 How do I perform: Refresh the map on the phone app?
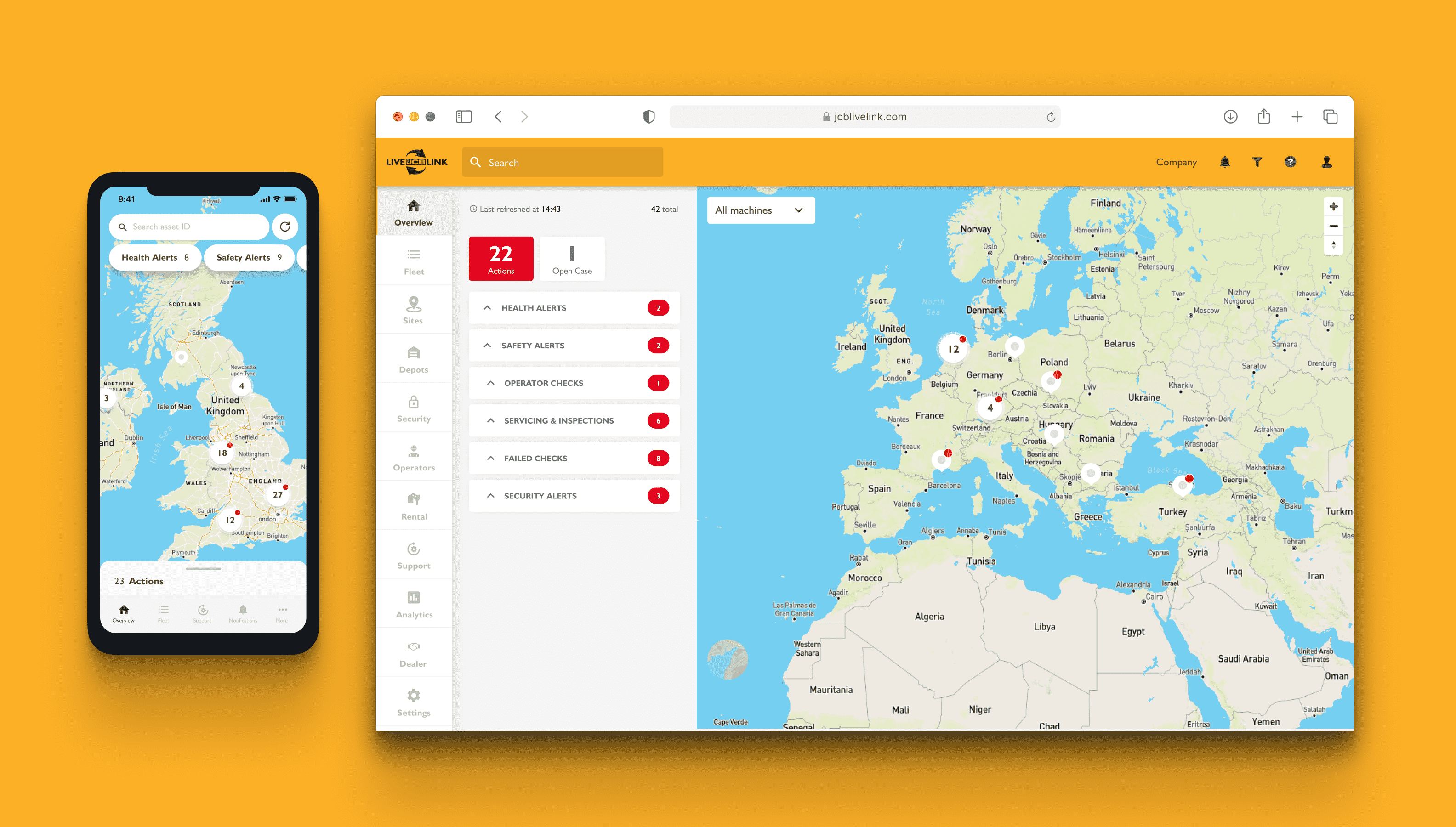(x=285, y=227)
